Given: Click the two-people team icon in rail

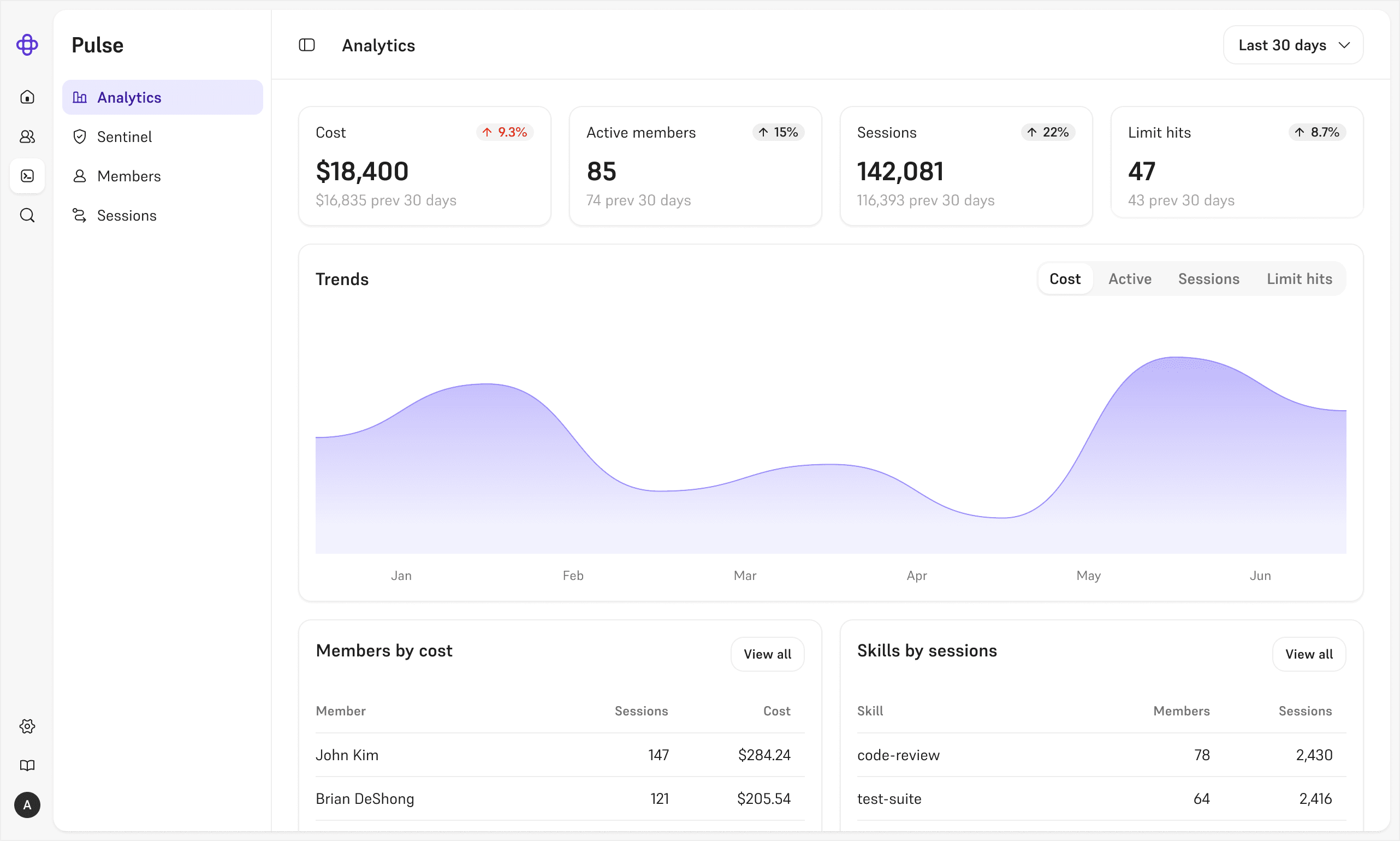Looking at the screenshot, I should (x=27, y=137).
